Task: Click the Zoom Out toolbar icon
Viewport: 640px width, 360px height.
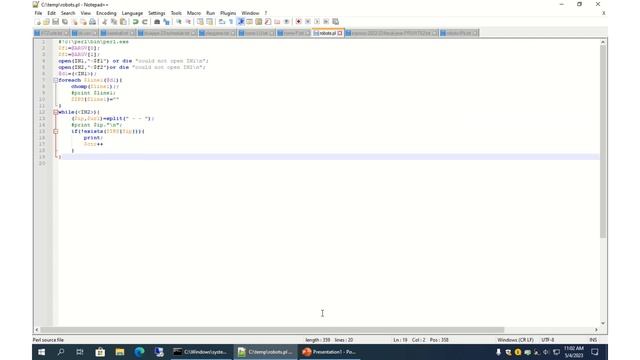Action: point(188,22)
